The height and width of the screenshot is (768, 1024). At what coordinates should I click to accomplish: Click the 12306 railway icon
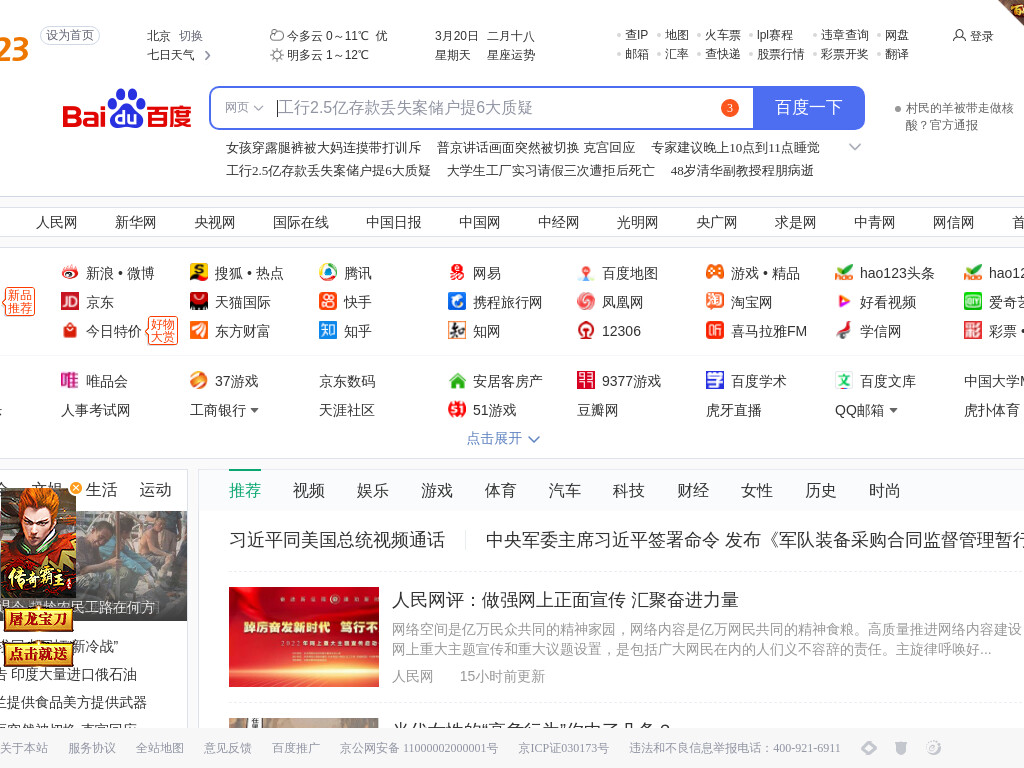click(x=586, y=330)
